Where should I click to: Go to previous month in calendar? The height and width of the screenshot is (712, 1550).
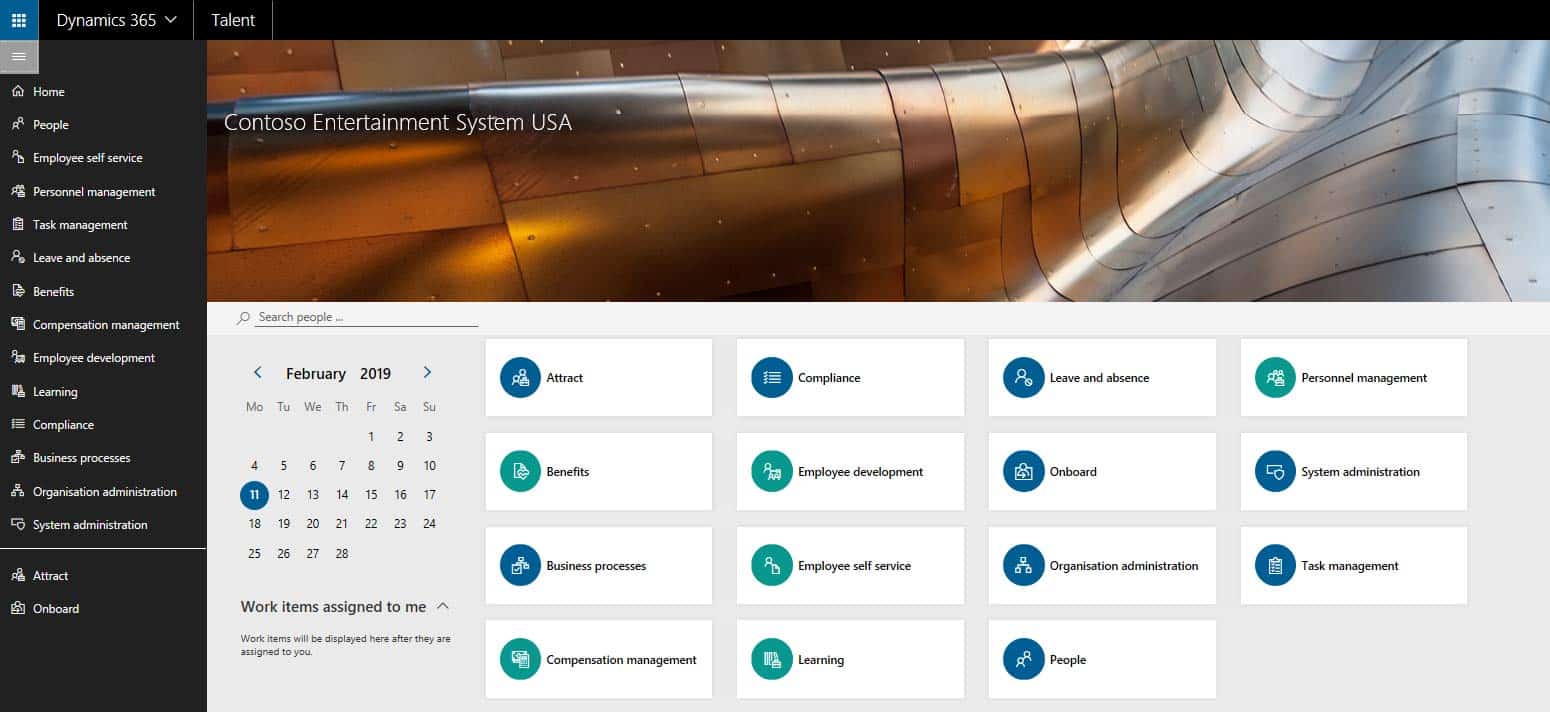258,372
